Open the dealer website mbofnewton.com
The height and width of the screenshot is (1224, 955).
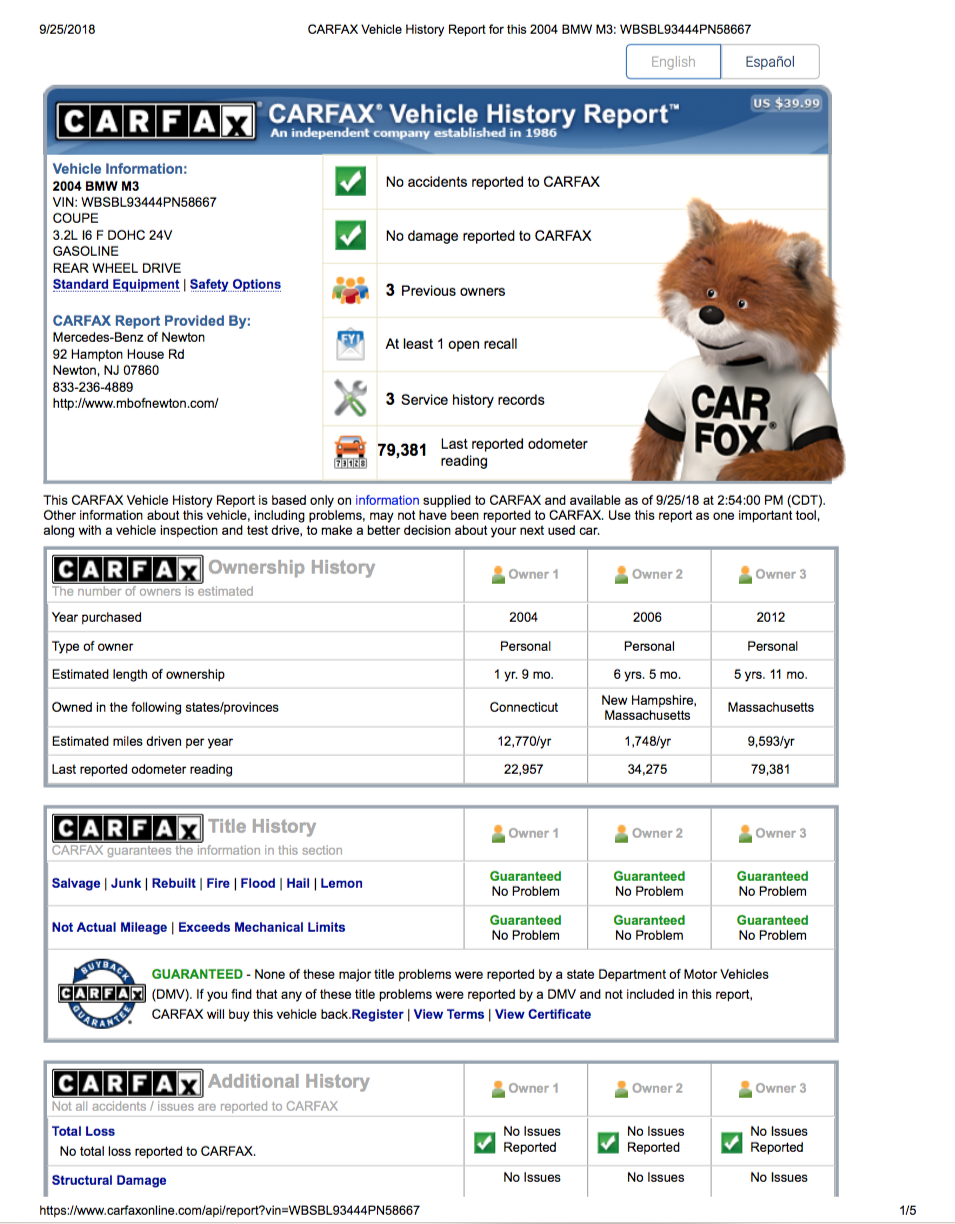coord(135,404)
